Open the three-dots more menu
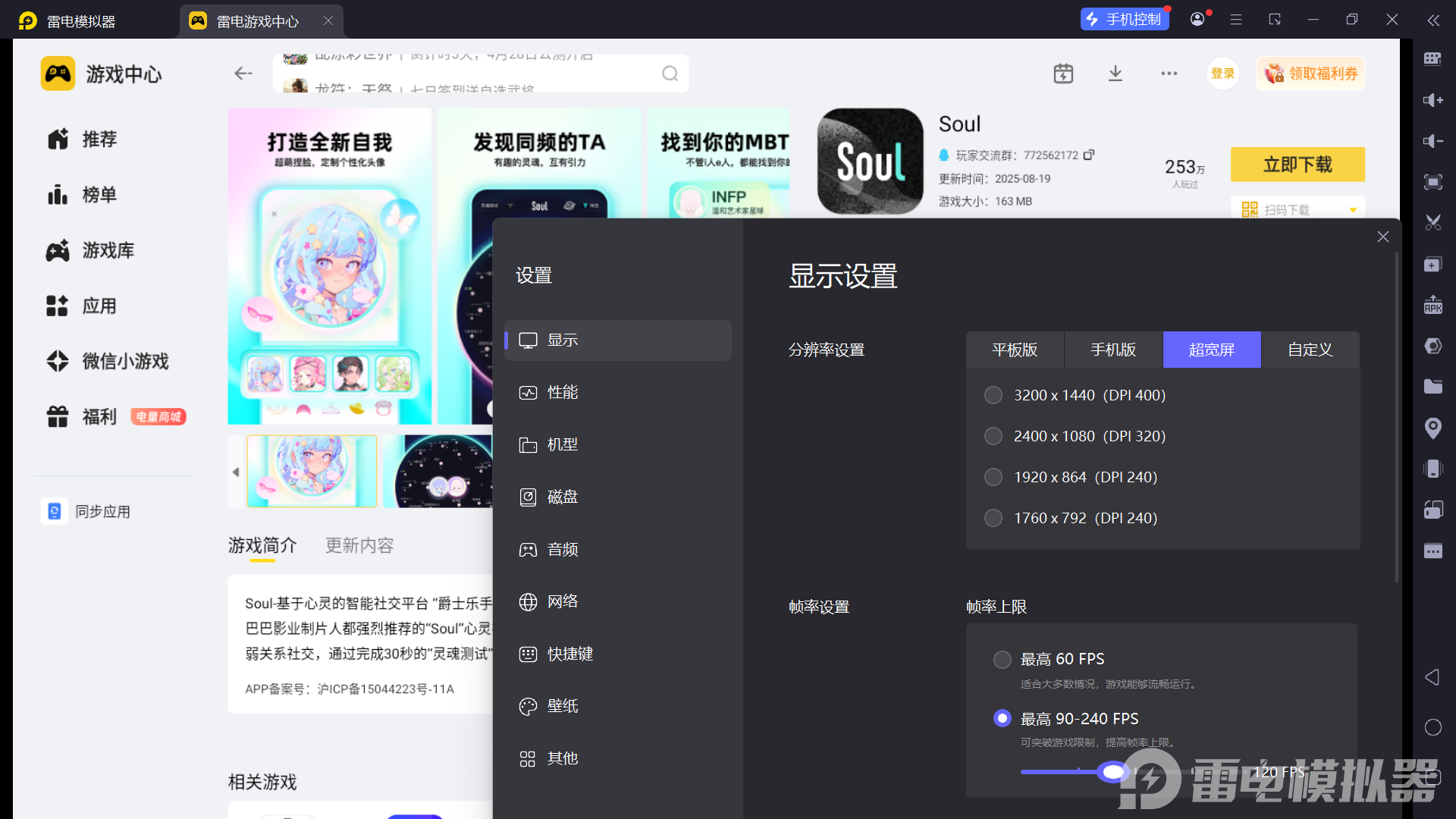 coord(1169,74)
